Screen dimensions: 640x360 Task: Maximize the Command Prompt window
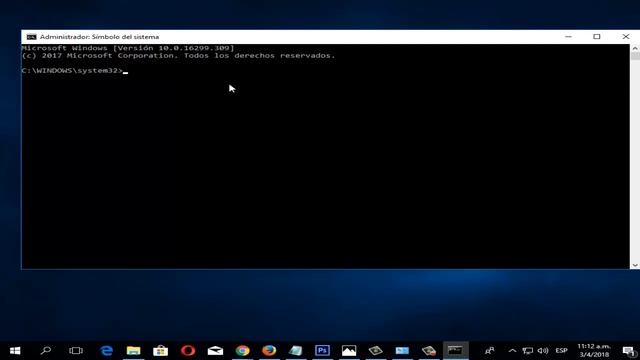(x=597, y=37)
